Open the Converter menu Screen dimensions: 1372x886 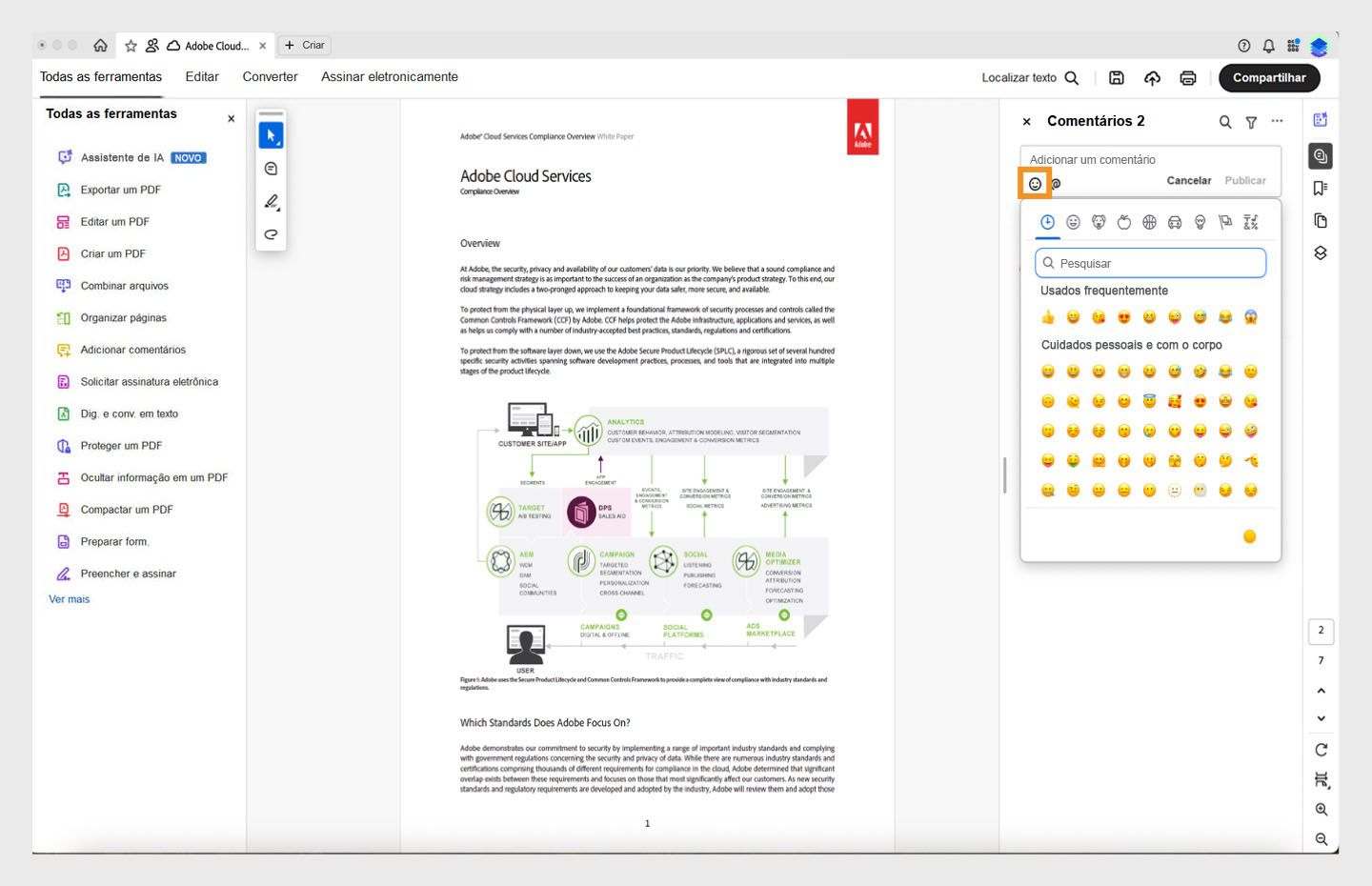270,77
